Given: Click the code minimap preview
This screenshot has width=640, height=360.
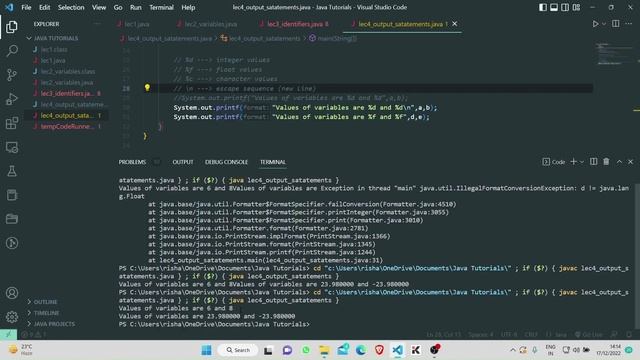Looking at the screenshot, I should click(x=615, y=53).
